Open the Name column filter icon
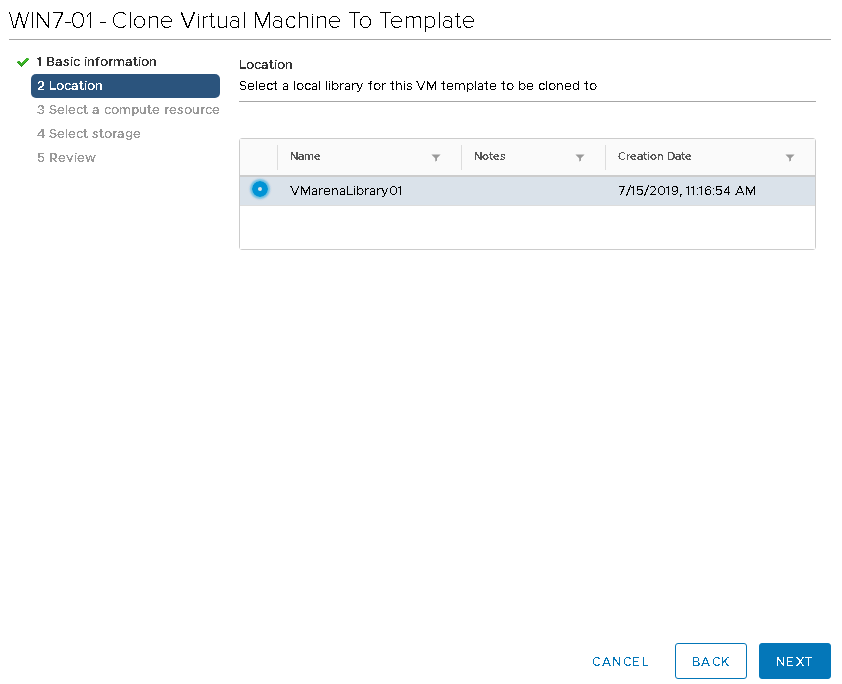 click(x=436, y=157)
